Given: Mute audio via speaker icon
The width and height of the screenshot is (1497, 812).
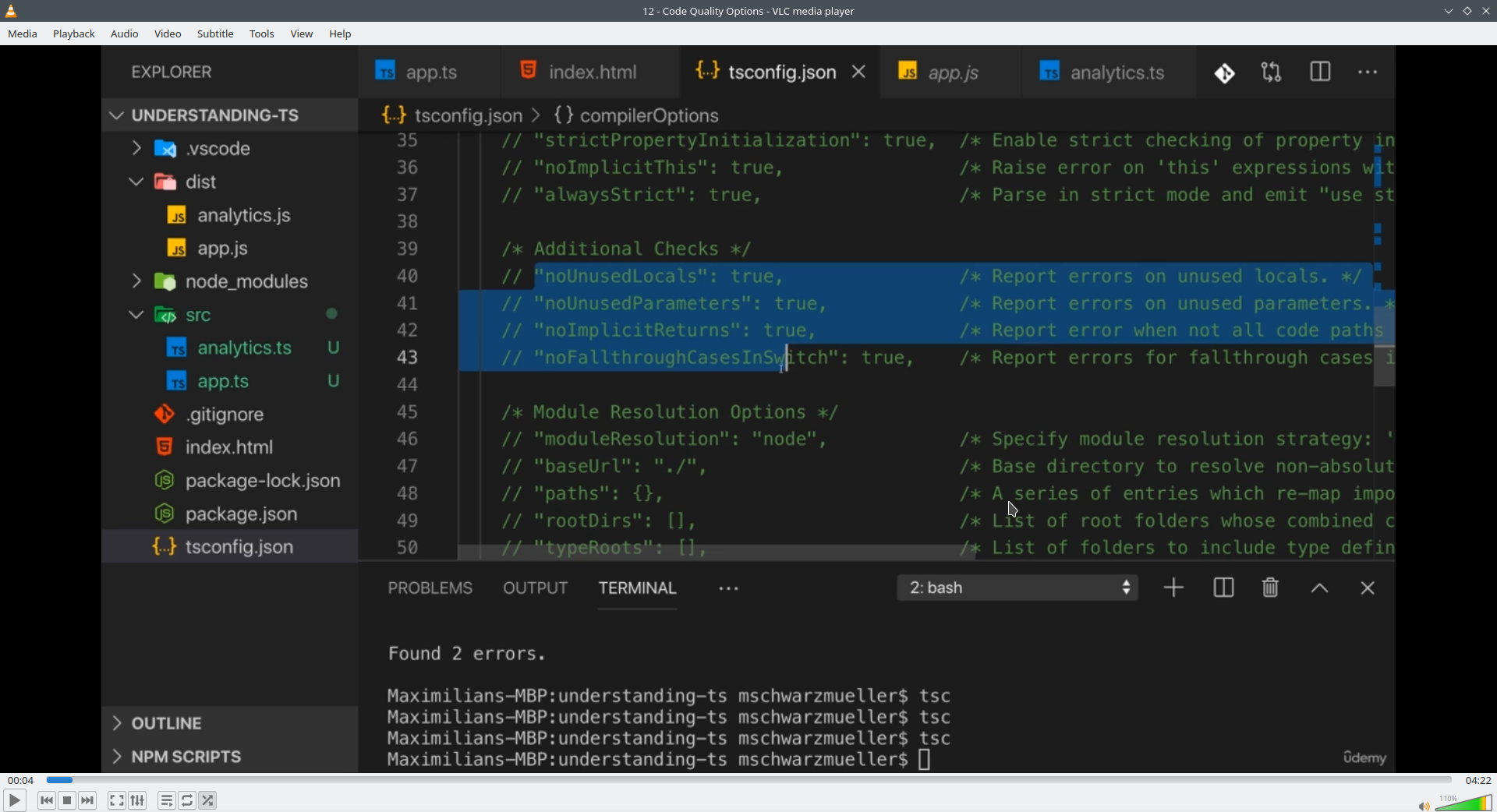Looking at the screenshot, I should (1424, 806).
